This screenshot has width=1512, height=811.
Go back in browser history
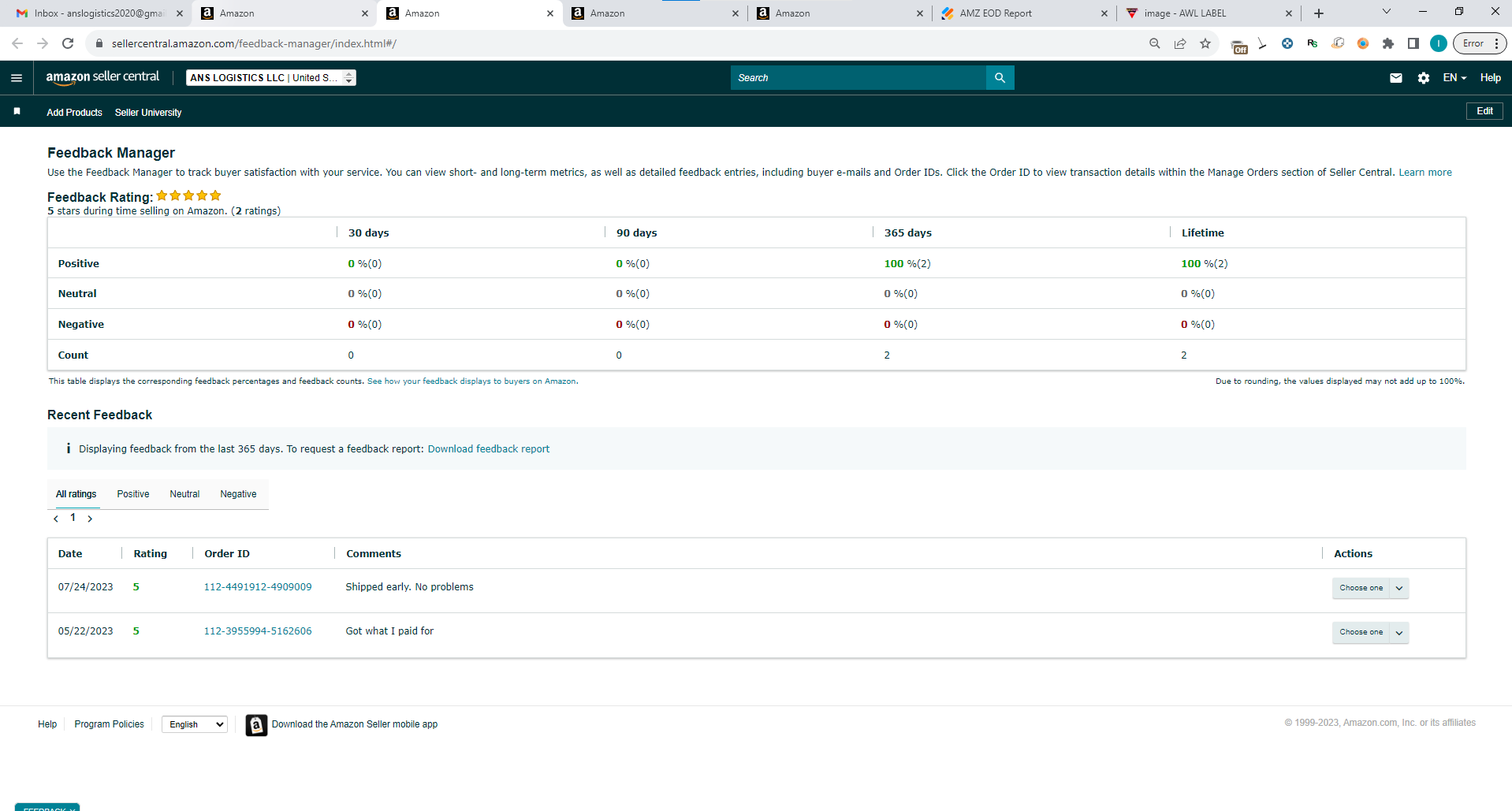point(17,43)
